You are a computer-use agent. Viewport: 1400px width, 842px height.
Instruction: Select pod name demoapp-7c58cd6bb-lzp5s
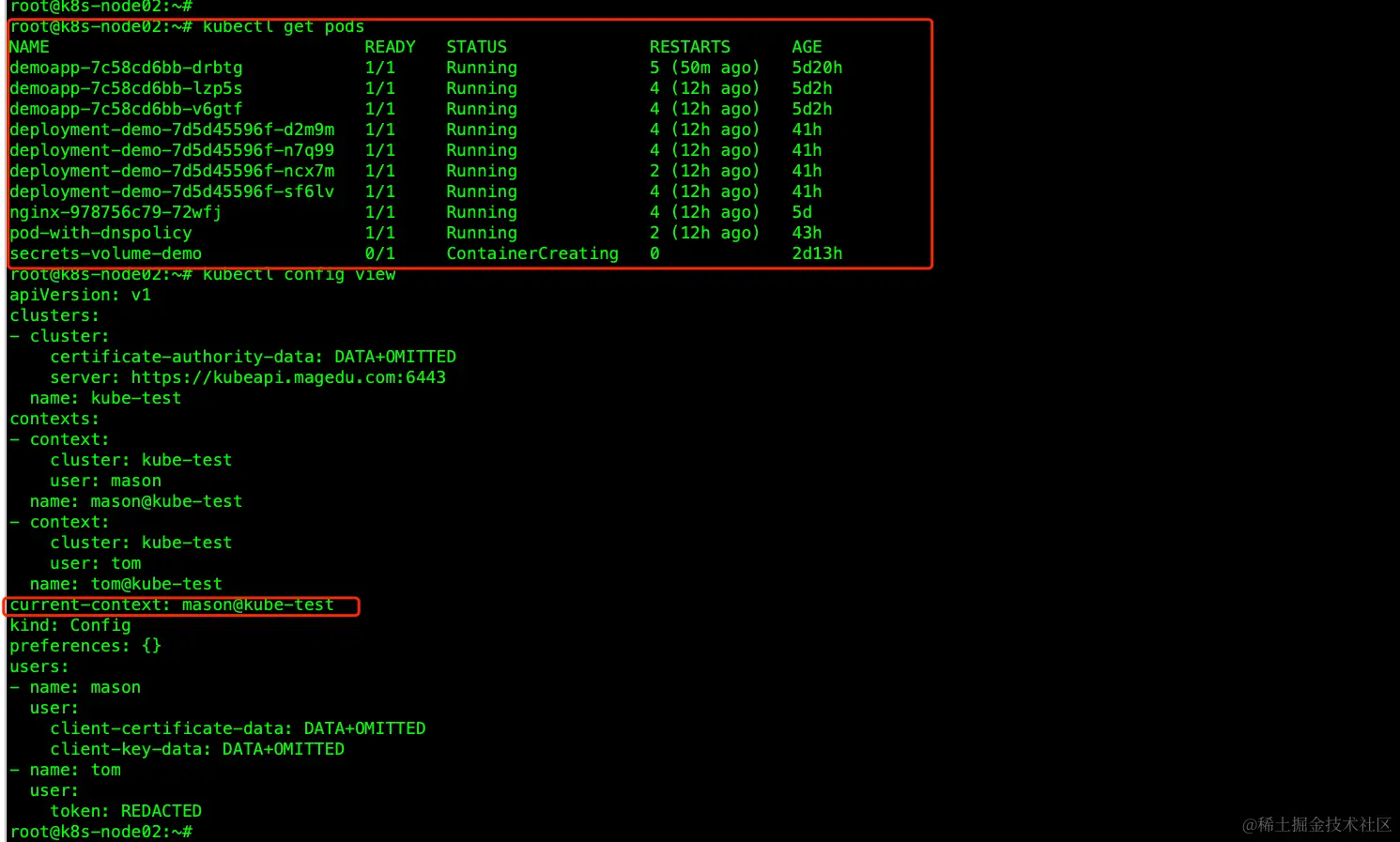[126, 88]
